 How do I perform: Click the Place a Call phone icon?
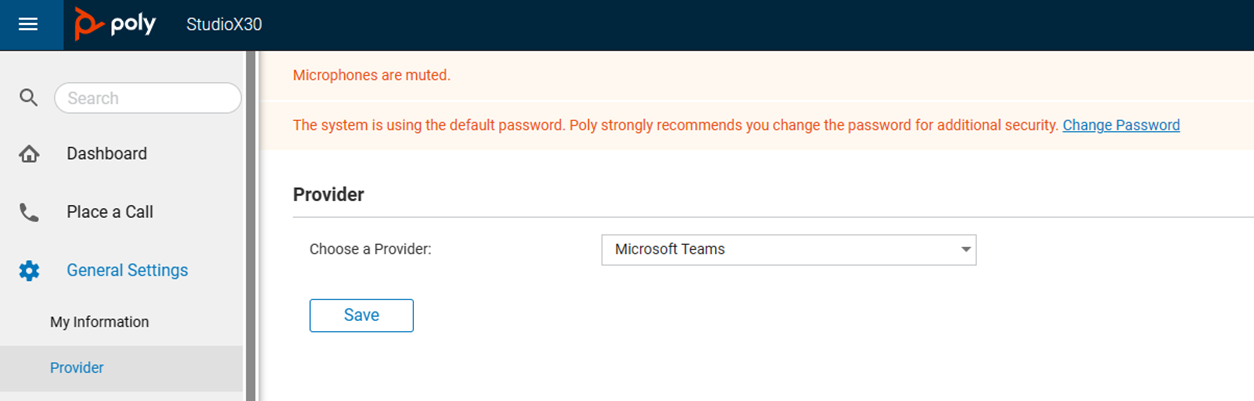pyautogui.click(x=29, y=212)
